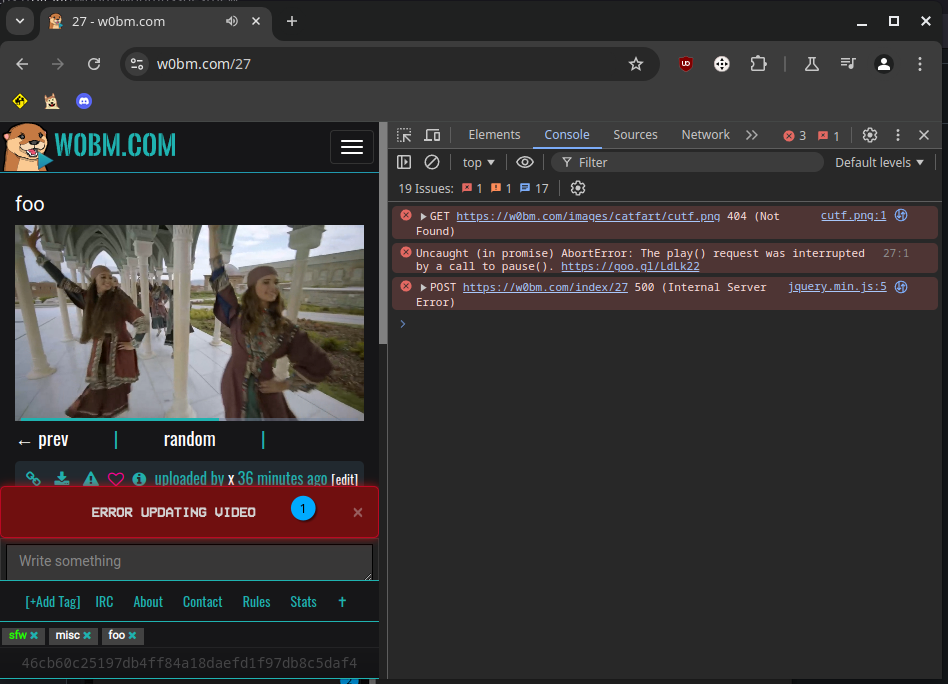Open uploader x's profile
The width and height of the screenshot is (948, 684).
click(x=231, y=479)
